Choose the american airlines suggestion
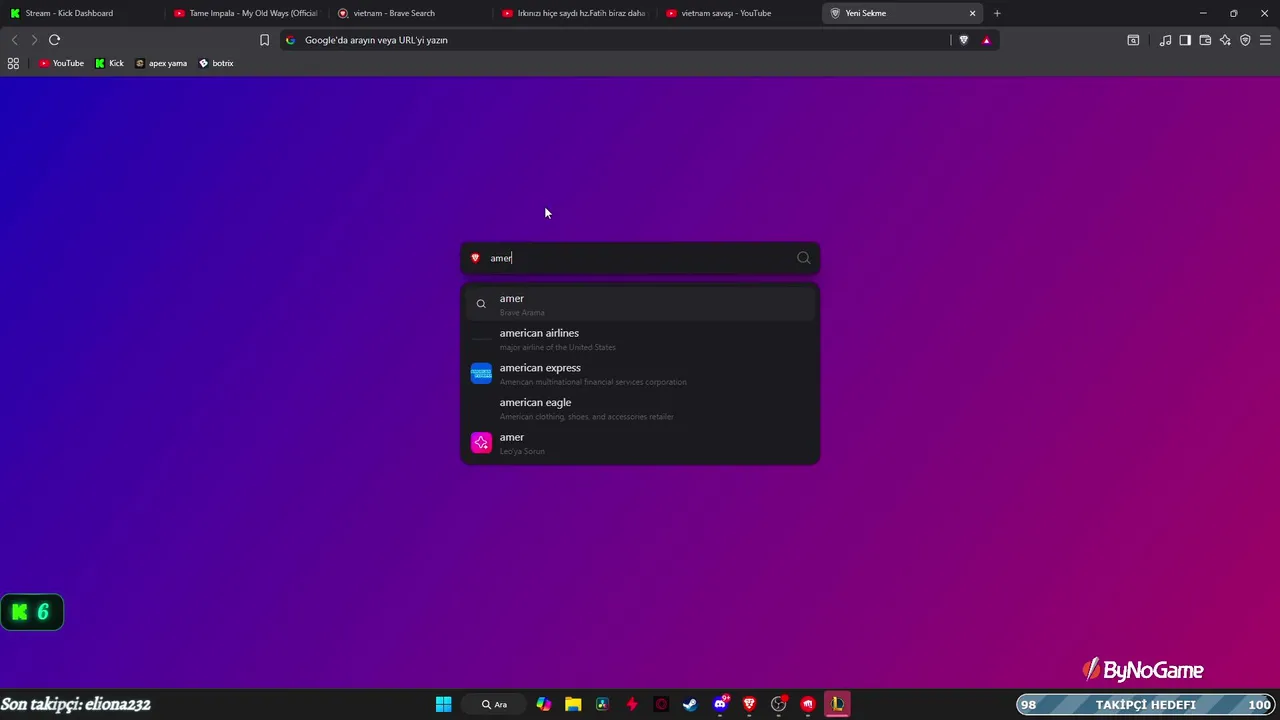The image size is (1280, 720). [x=640, y=339]
